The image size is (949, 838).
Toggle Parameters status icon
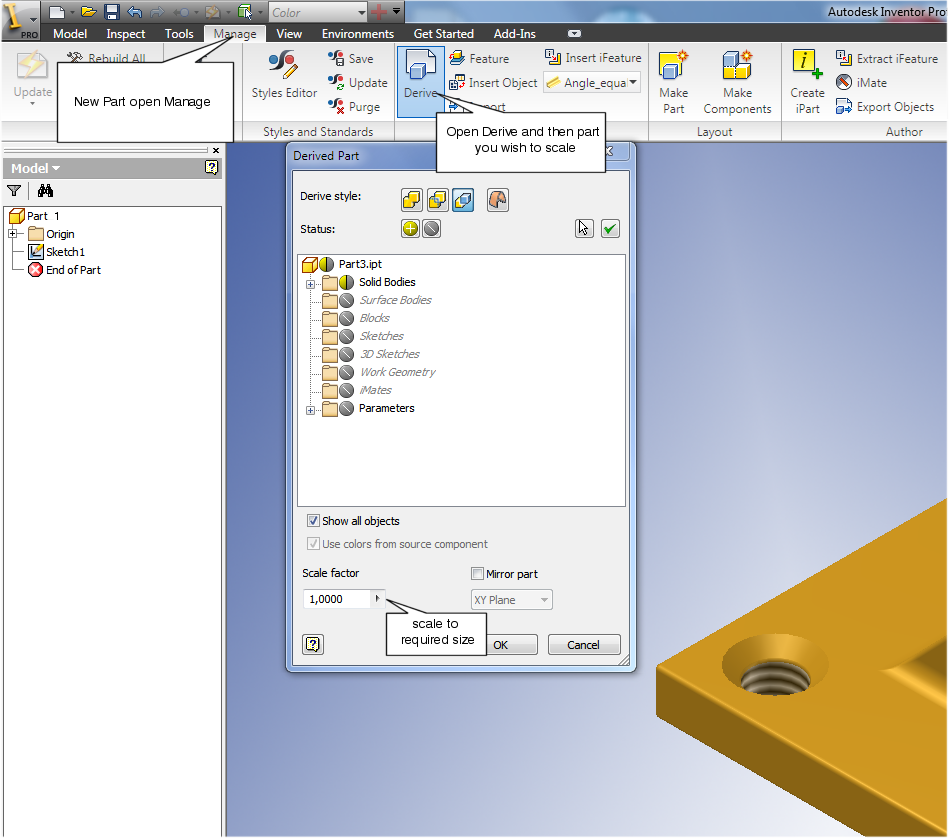(346, 408)
